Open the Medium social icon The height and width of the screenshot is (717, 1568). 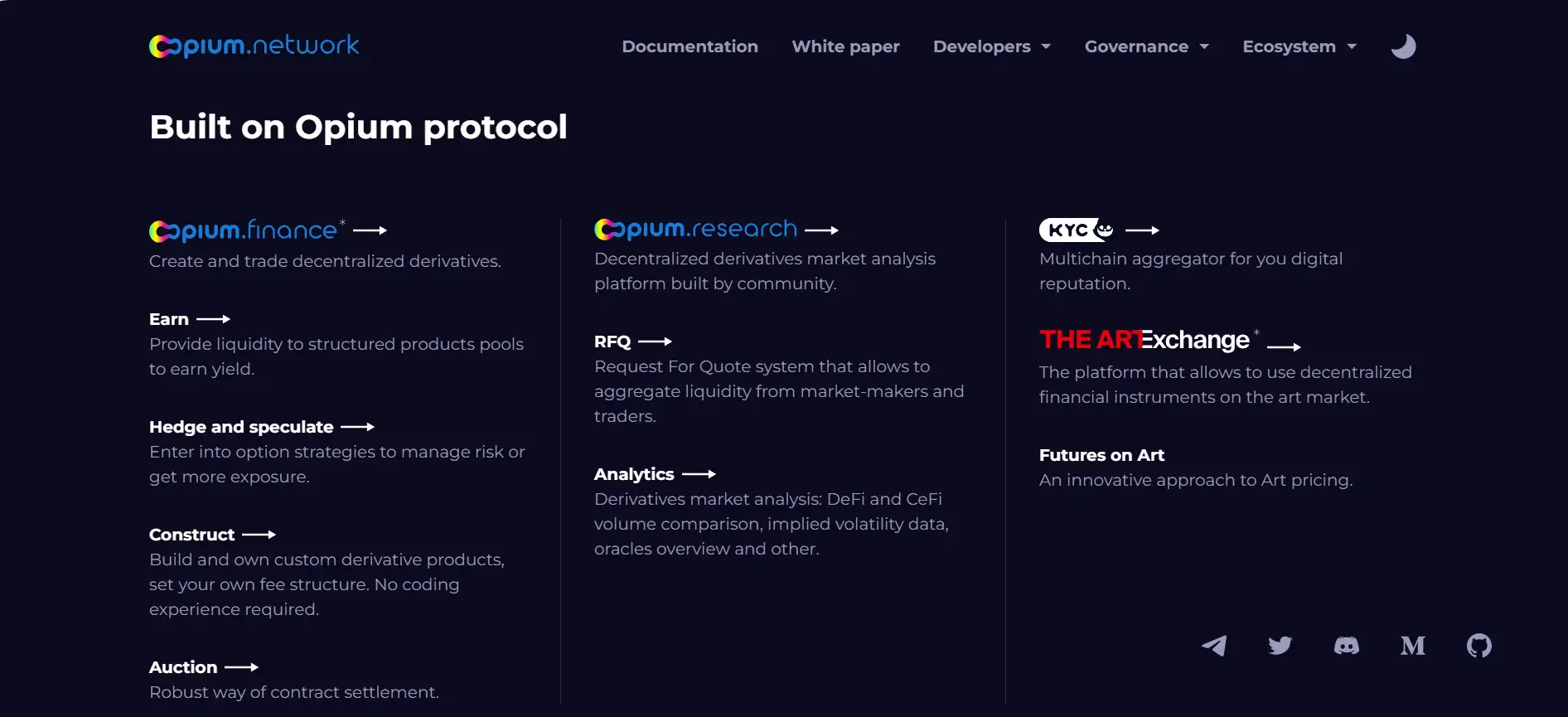tap(1413, 646)
